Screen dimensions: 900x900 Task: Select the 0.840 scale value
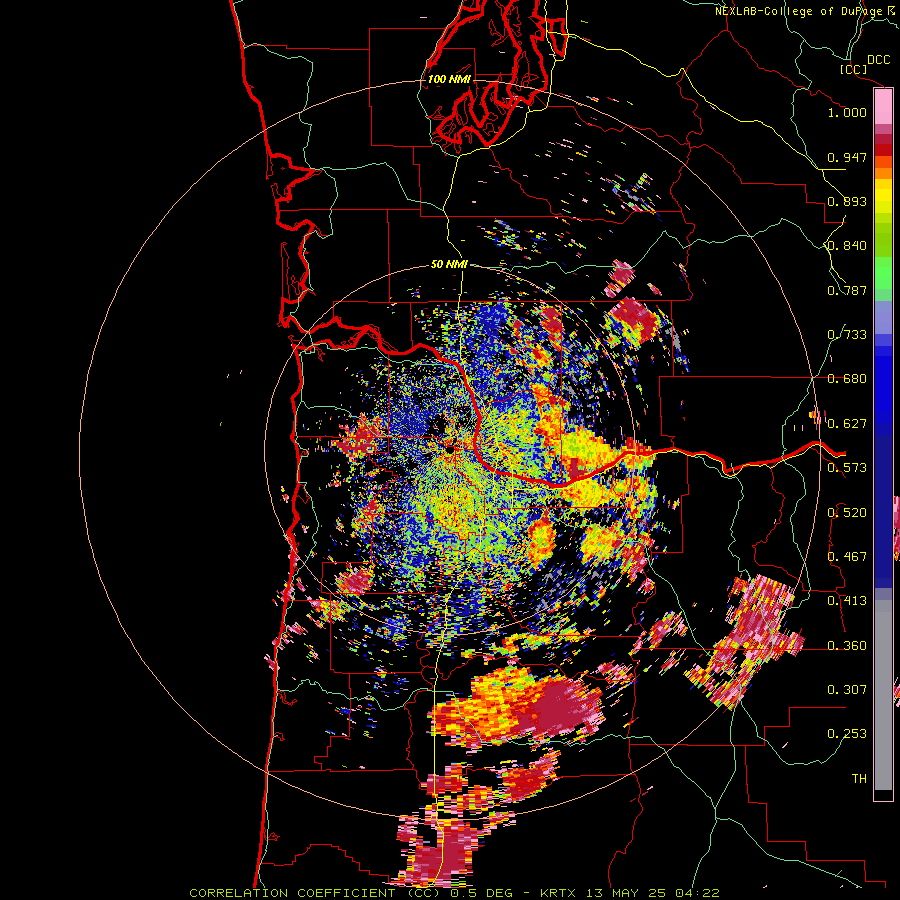point(847,246)
